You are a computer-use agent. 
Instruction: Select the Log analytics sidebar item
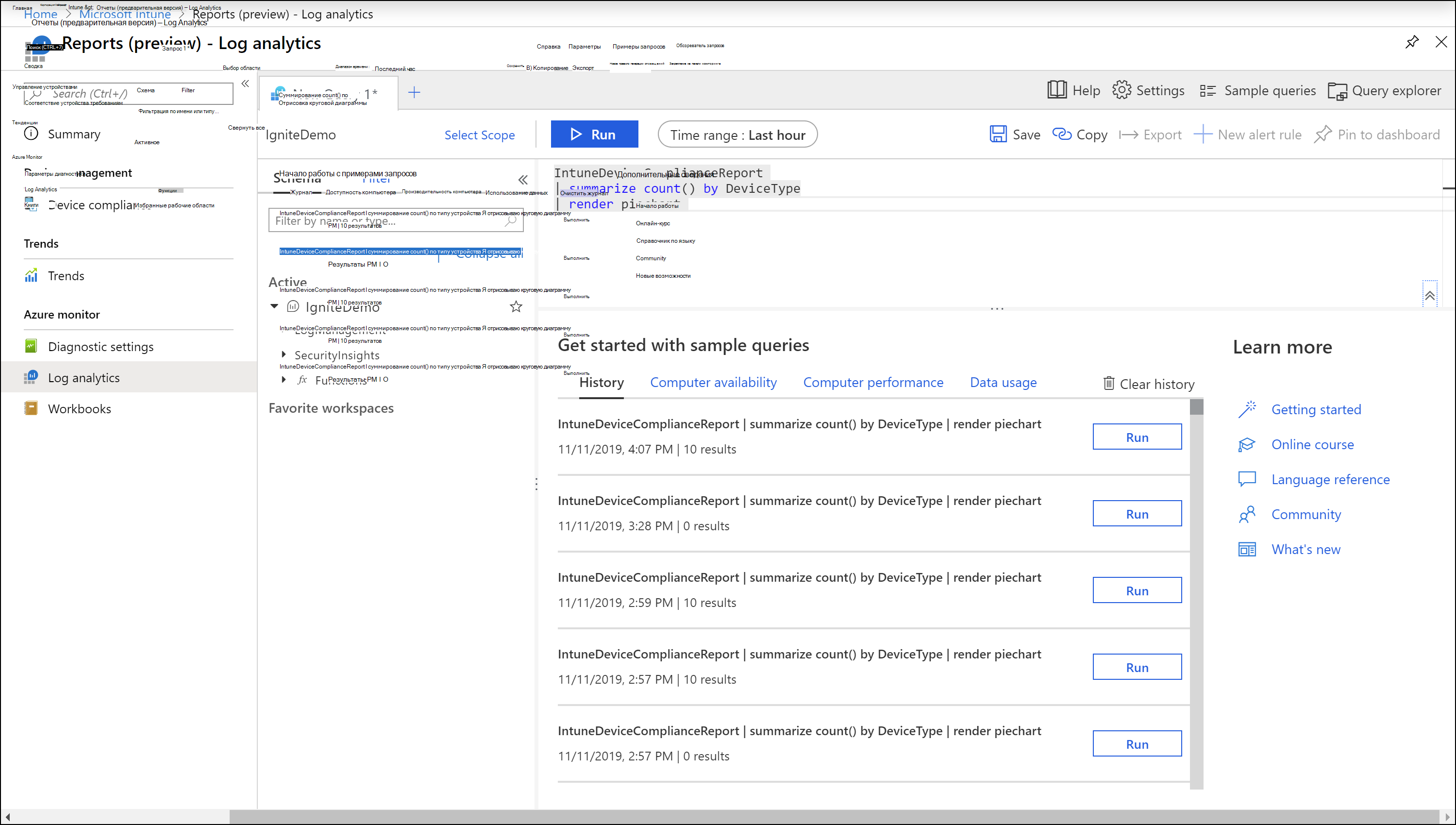[x=84, y=377]
